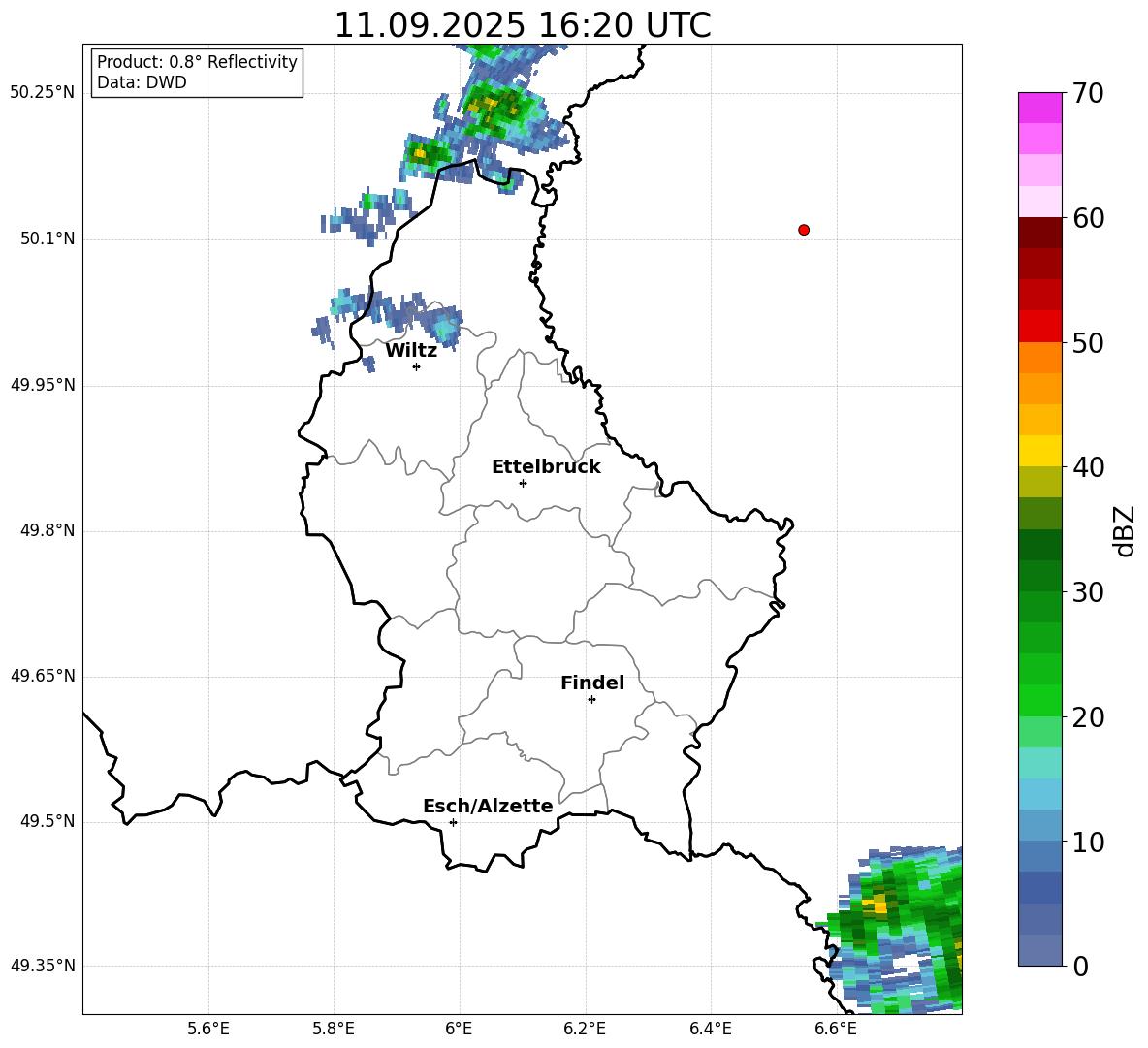Screen dimensions: 1148x1048
Task: Click the yellow colorbar segment near 40
Action: click(1039, 451)
